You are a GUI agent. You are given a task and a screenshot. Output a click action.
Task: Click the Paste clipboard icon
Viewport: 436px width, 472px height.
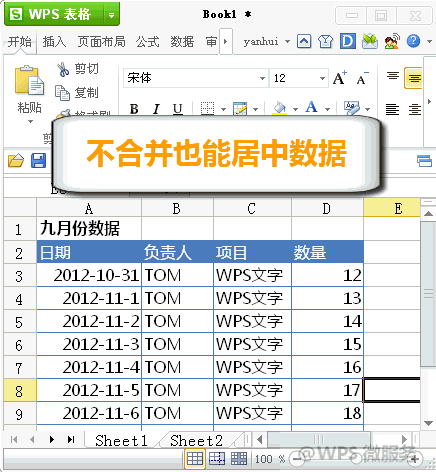coord(29,80)
